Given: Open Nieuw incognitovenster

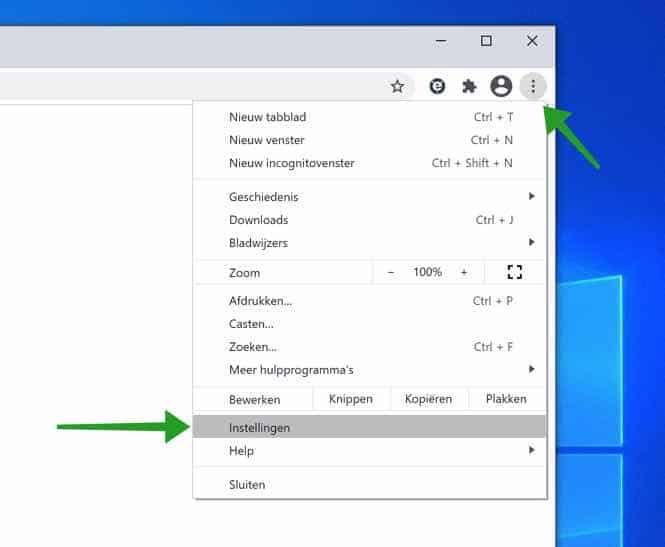Looking at the screenshot, I should [292, 163].
